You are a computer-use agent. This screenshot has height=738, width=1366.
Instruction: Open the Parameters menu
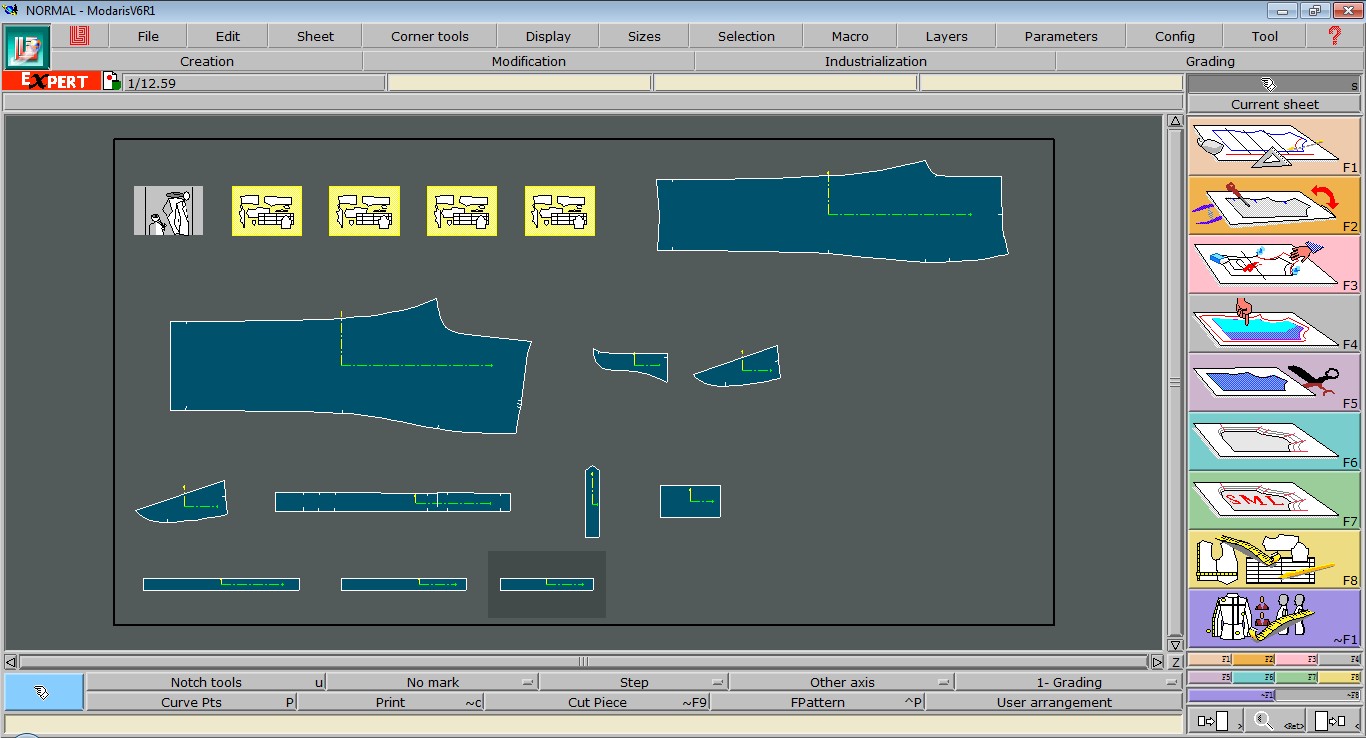coord(1061,36)
